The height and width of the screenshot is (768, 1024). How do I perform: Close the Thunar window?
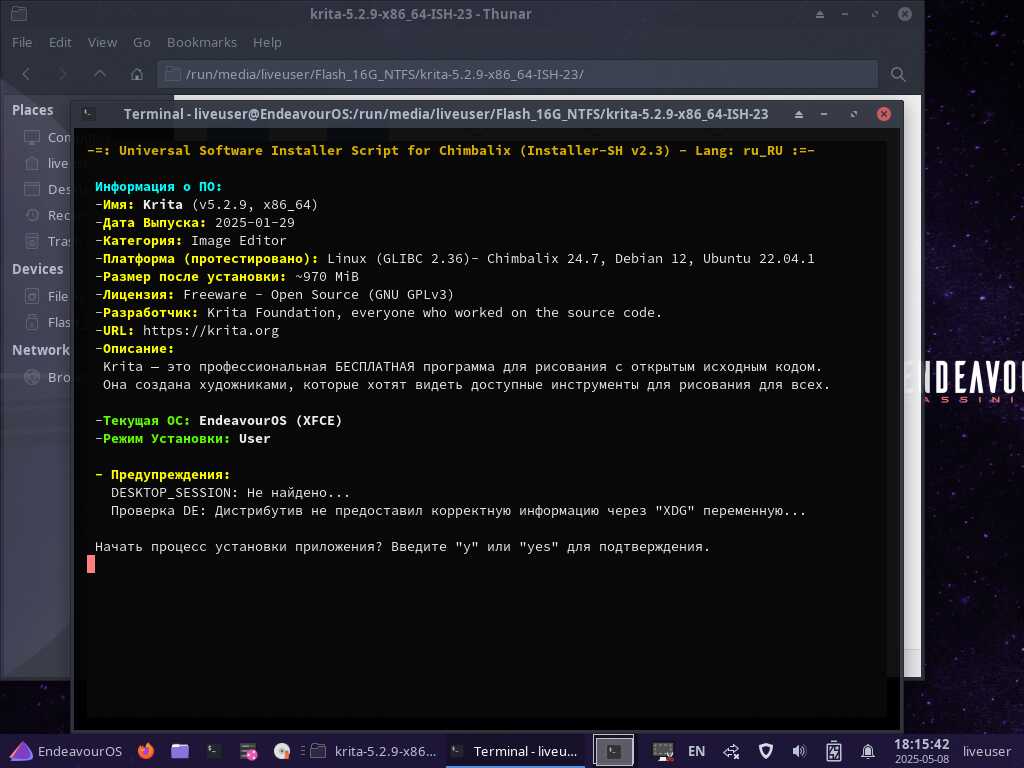(904, 14)
